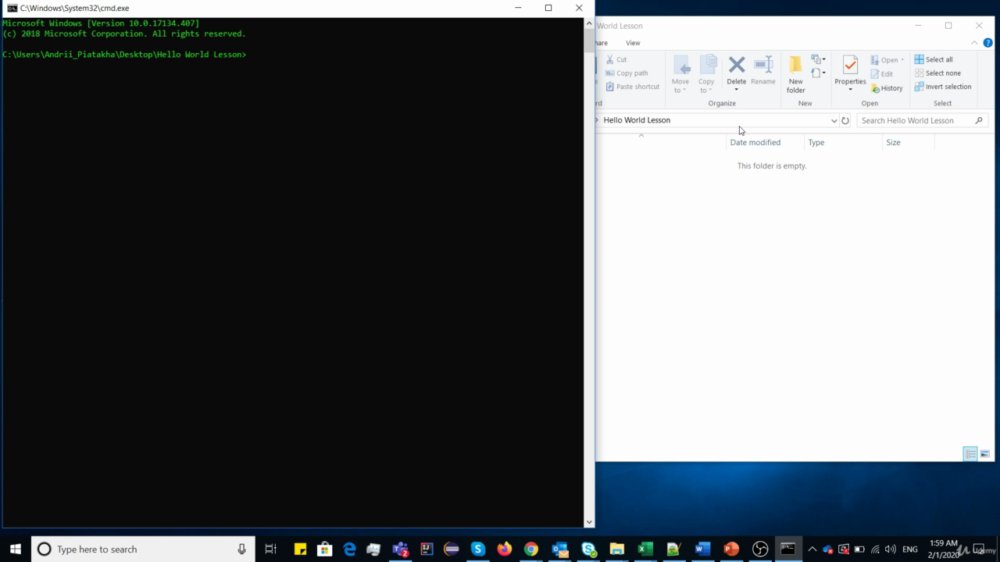Click the search magnifier in Explorer

coord(979,121)
